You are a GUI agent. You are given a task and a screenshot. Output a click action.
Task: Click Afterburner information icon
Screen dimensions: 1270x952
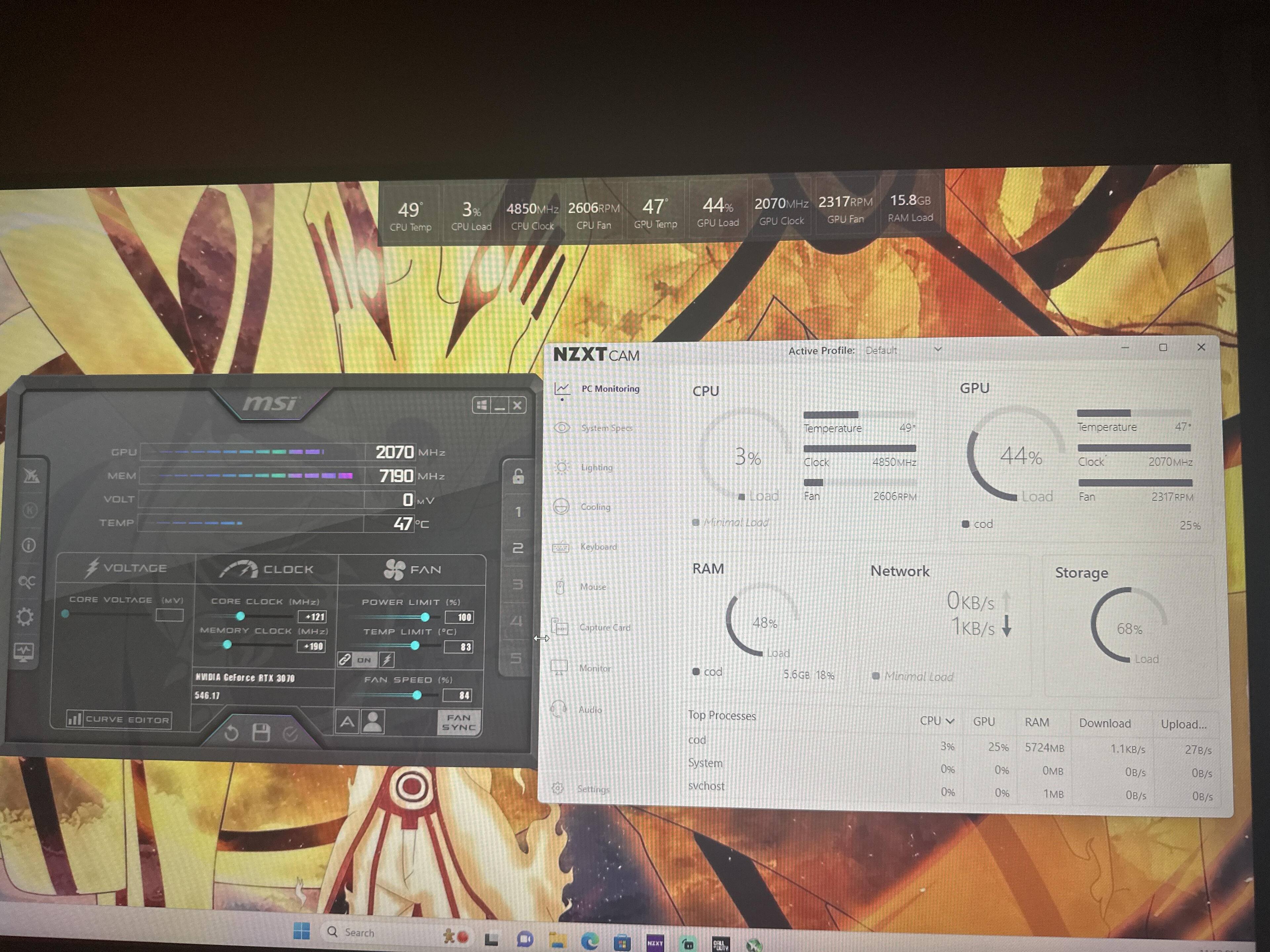coord(28,545)
